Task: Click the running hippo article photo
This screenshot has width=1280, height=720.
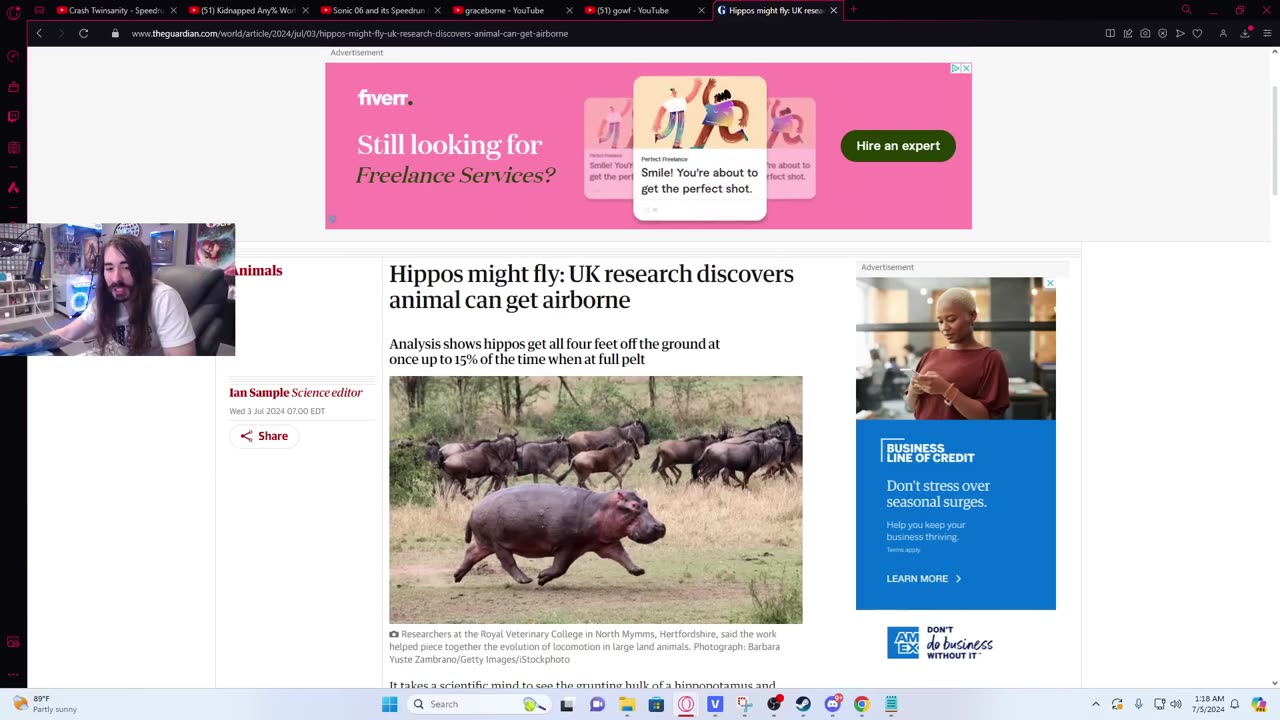Action: point(595,500)
